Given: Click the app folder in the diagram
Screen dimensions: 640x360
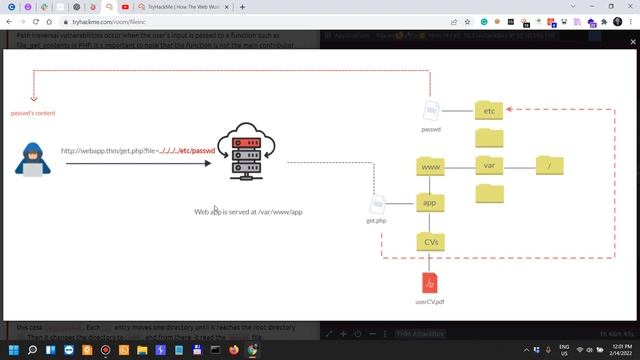Looking at the screenshot, I should [430, 202].
